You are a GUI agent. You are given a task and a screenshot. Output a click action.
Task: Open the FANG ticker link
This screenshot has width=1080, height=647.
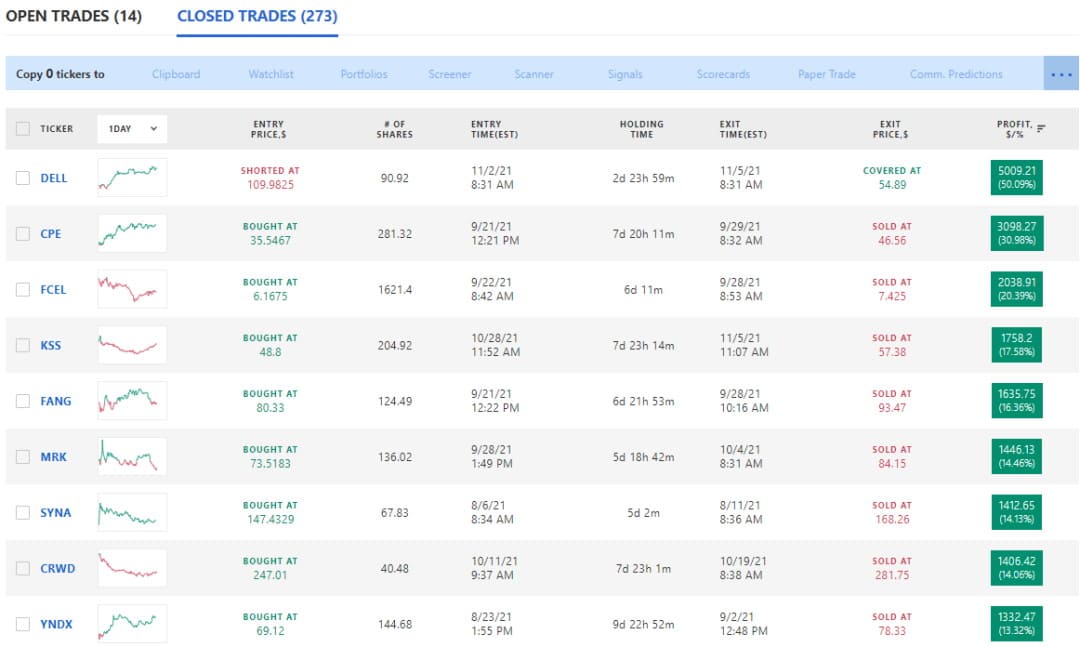pyautogui.click(x=56, y=401)
